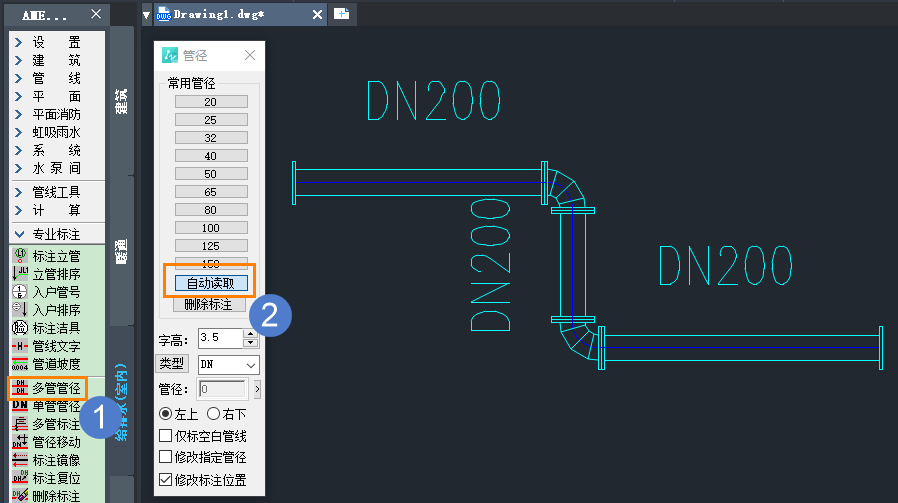898x503 pixels.
Task: Choose pipe diameter 25 button
Action: [211, 120]
